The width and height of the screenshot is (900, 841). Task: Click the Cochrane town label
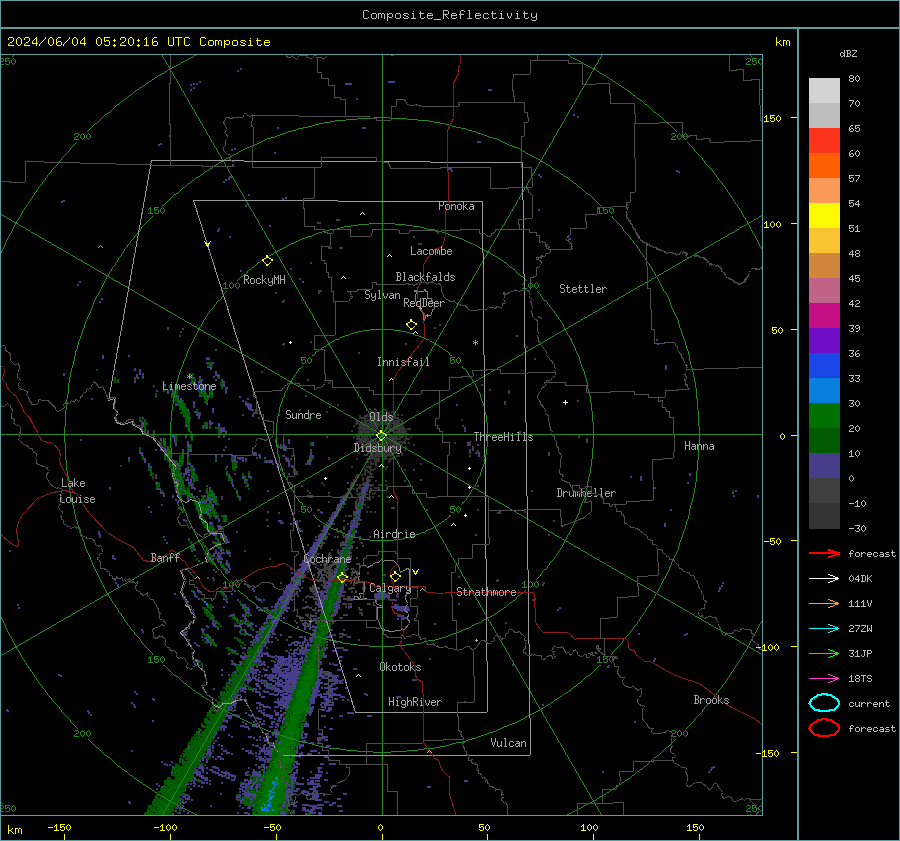click(x=327, y=559)
